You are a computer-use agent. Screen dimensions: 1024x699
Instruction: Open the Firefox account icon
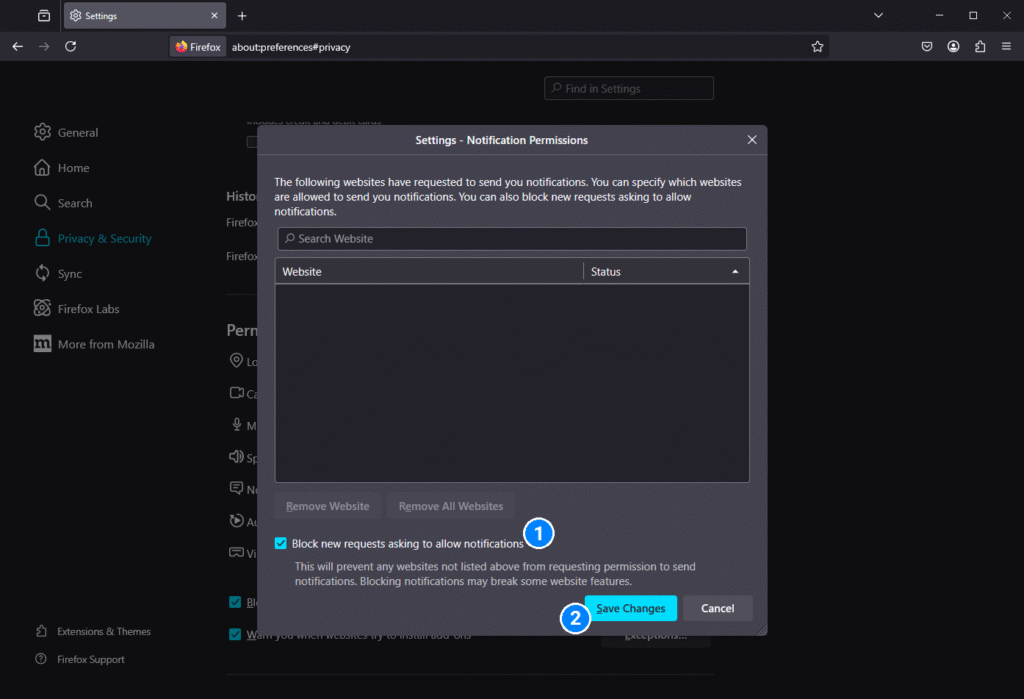pos(954,47)
